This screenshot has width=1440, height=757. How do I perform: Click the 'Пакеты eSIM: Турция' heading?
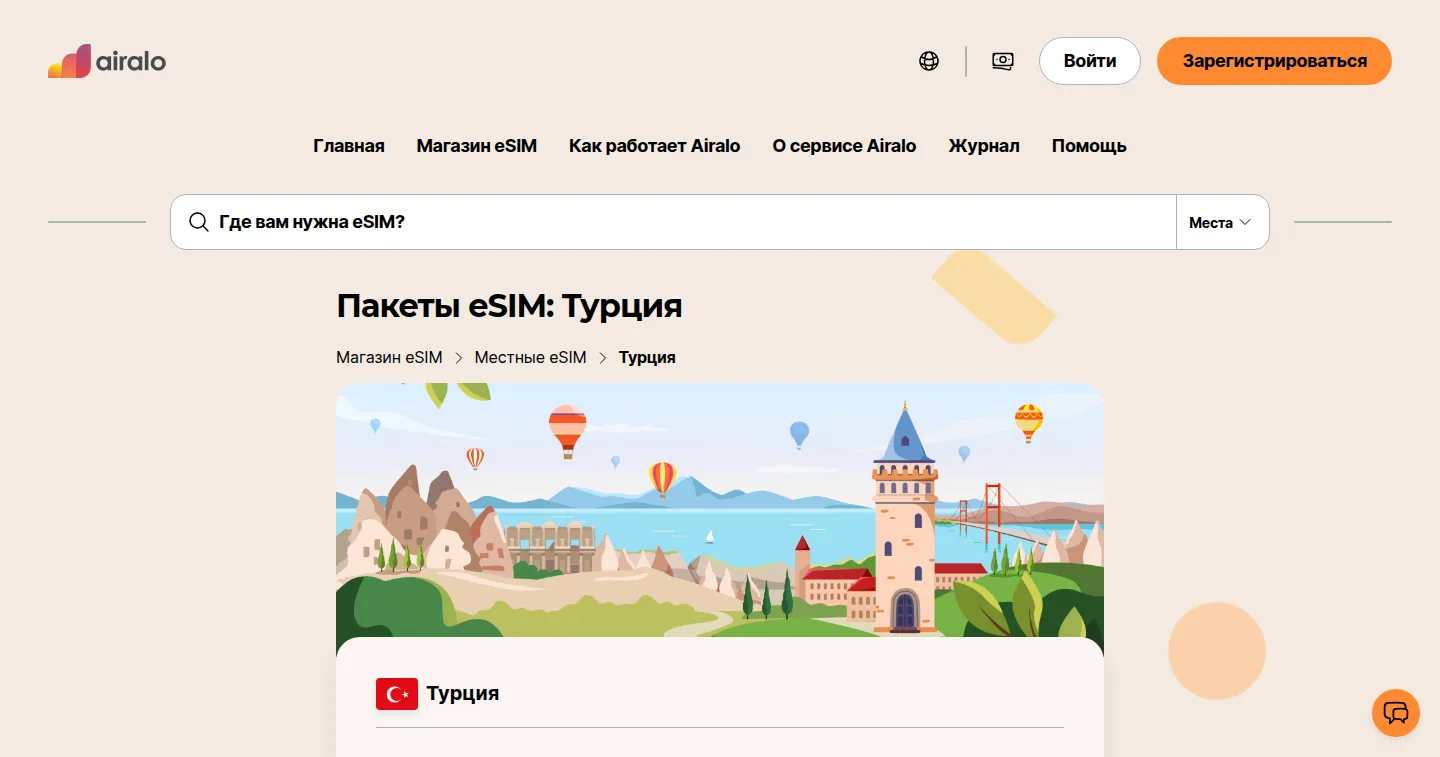[509, 306]
